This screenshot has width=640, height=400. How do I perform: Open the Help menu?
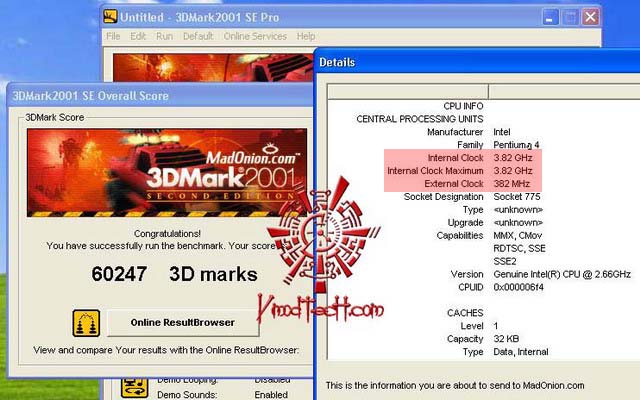tap(306, 36)
